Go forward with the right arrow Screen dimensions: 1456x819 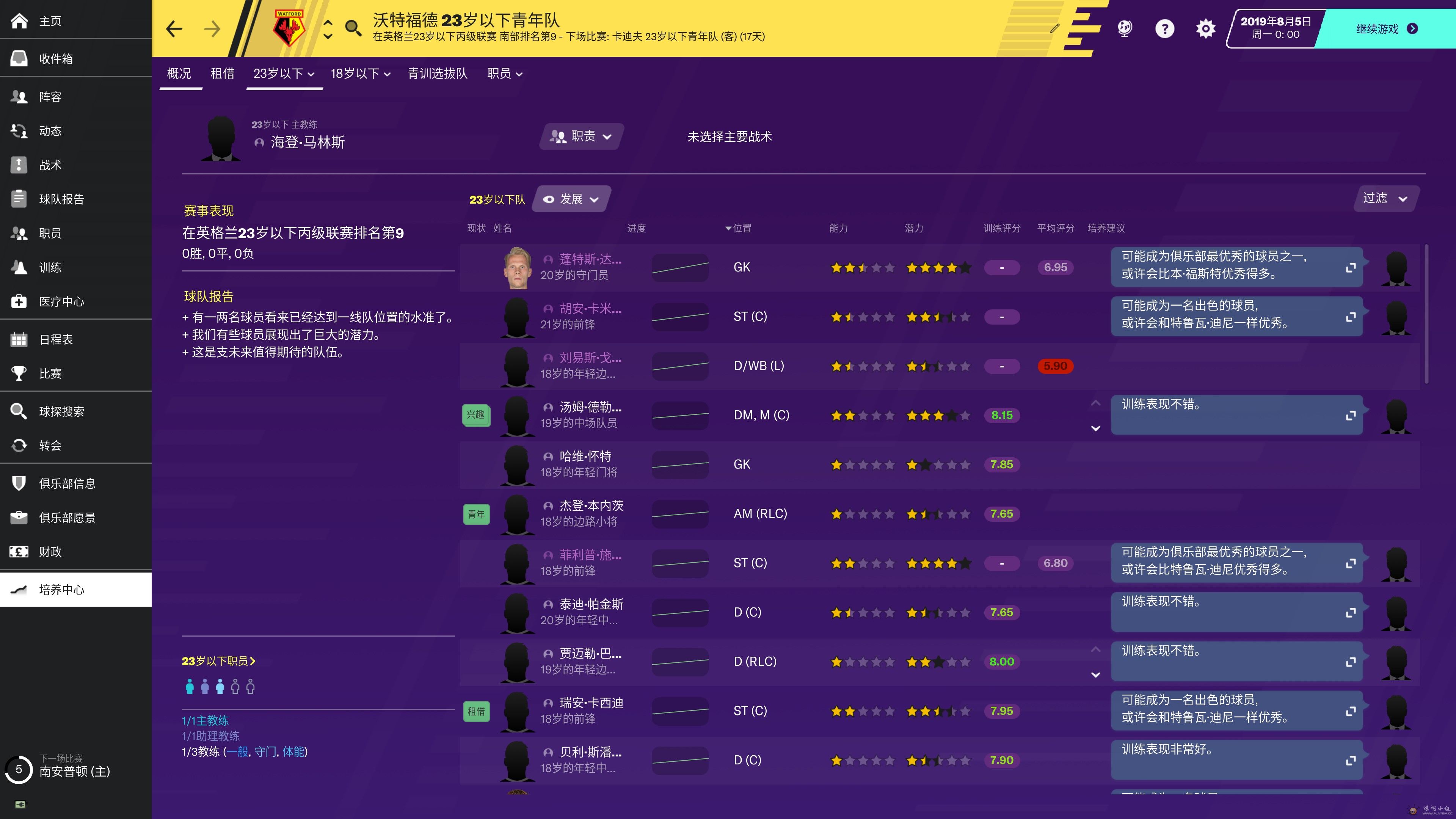[212, 29]
